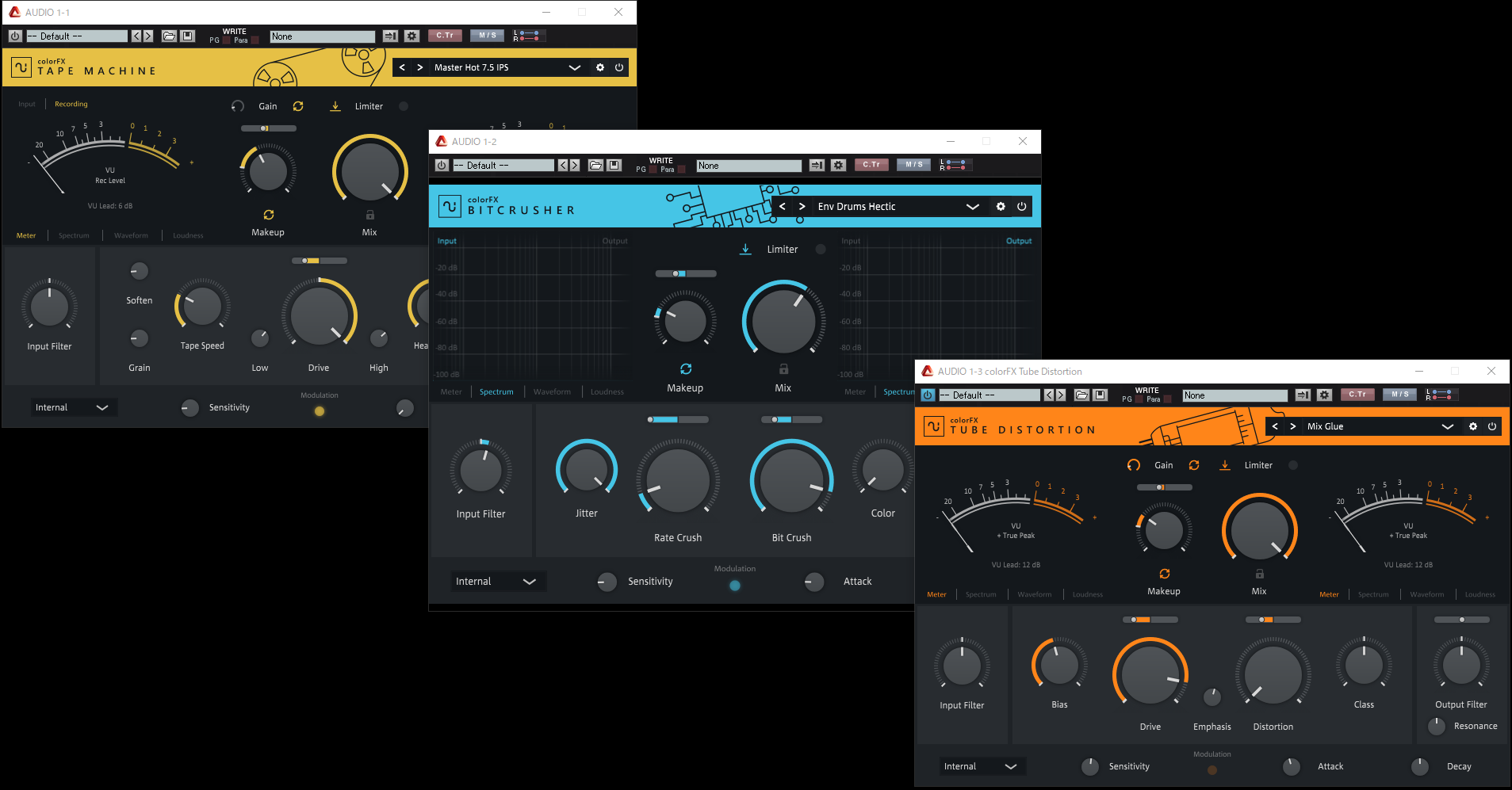Click the Gain undo icon in Tape Machine
Screen dimensions: 1512x790
coord(238,106)
